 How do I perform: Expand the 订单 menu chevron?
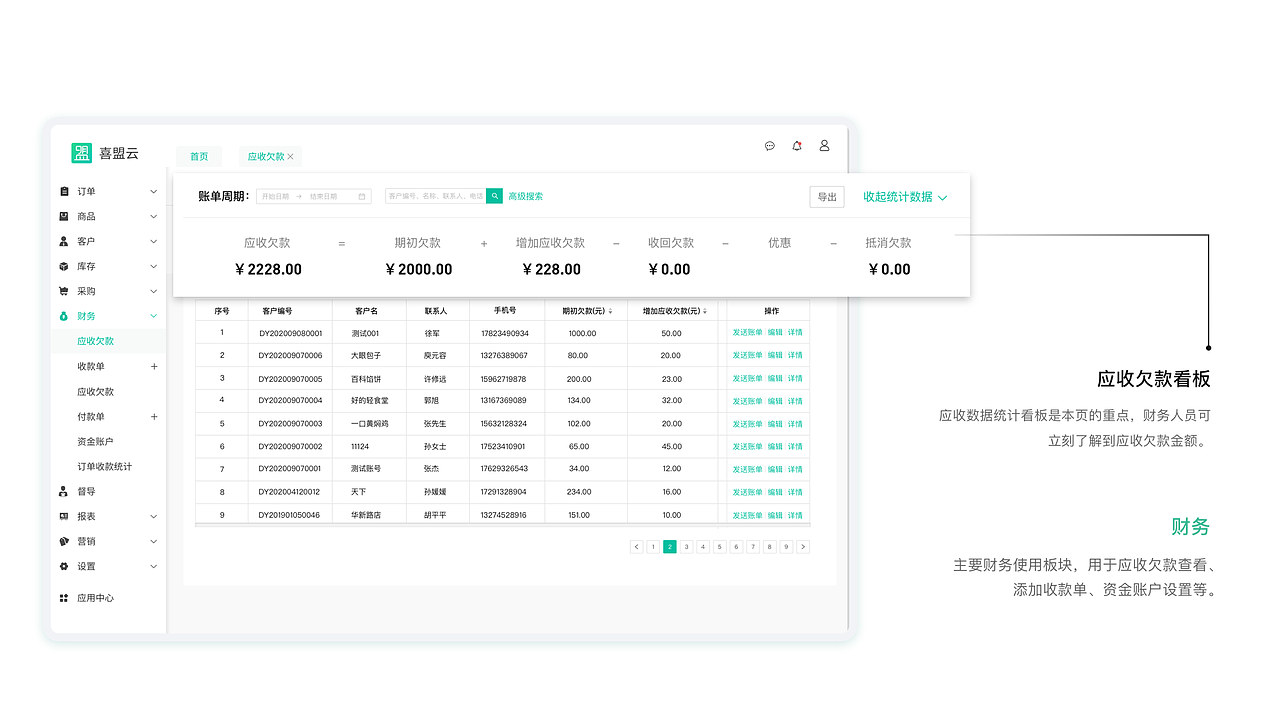154,191
